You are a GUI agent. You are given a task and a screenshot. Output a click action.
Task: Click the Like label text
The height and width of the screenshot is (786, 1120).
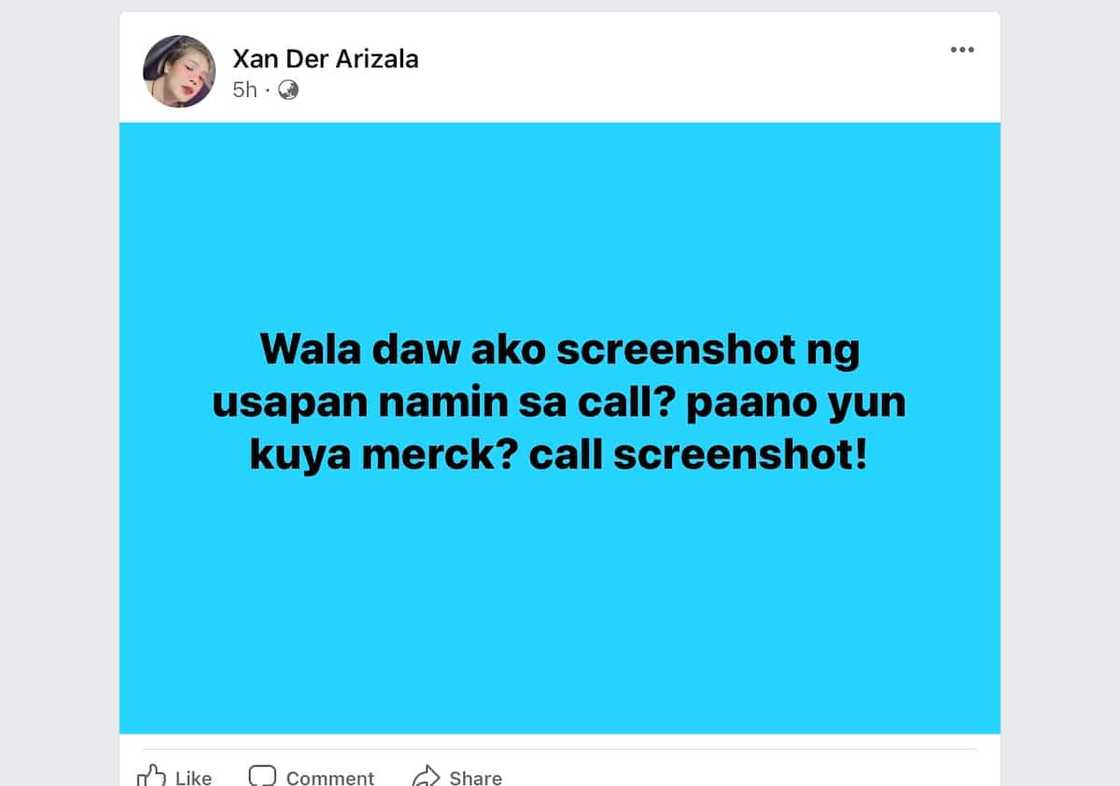coord(194,777)
